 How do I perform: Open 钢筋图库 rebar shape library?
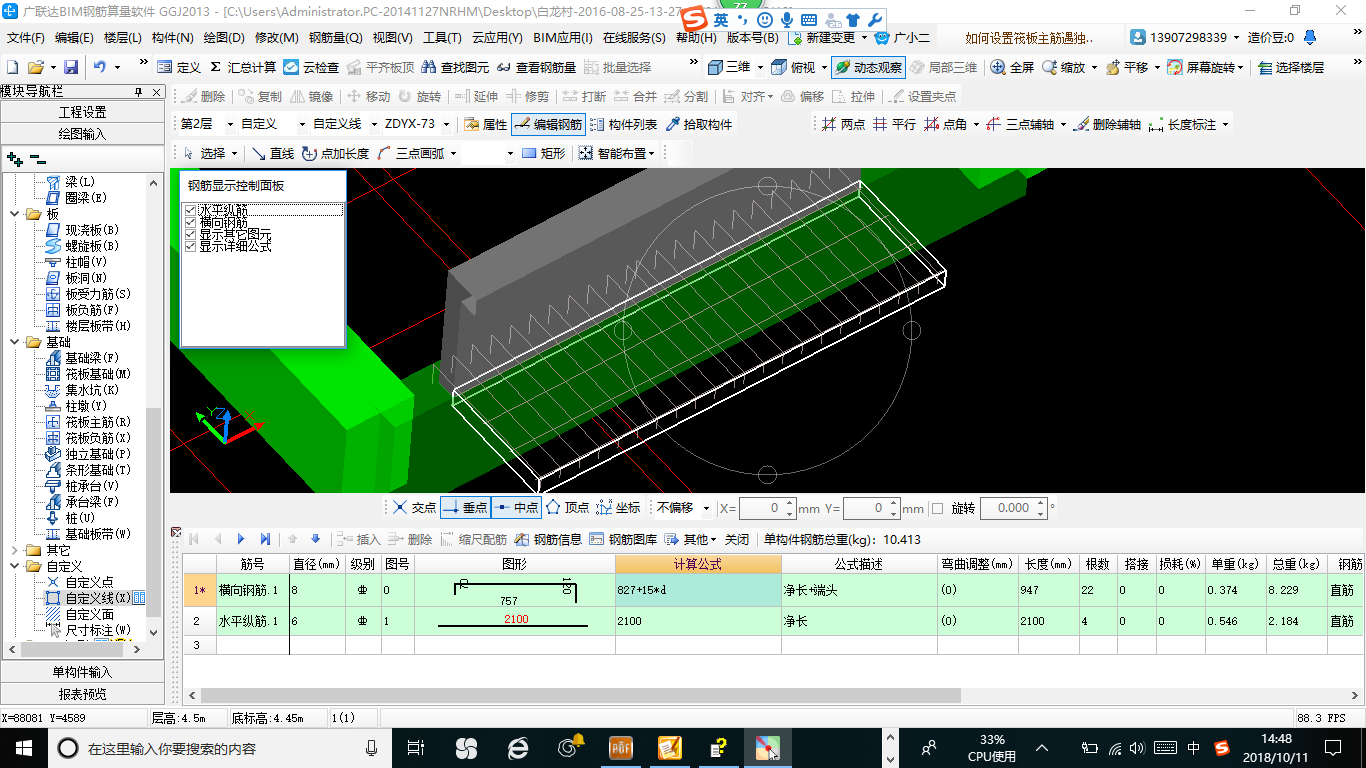[623, 538]
